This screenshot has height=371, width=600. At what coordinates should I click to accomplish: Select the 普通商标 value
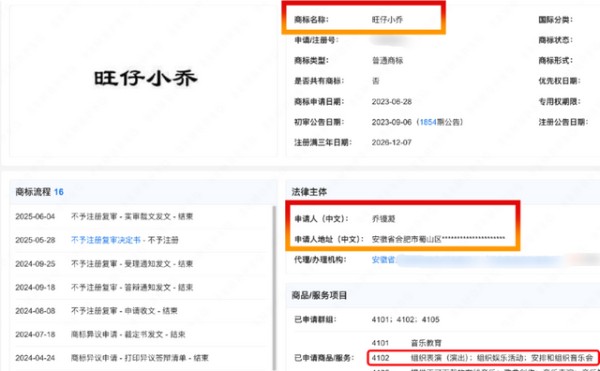(387, 60)
